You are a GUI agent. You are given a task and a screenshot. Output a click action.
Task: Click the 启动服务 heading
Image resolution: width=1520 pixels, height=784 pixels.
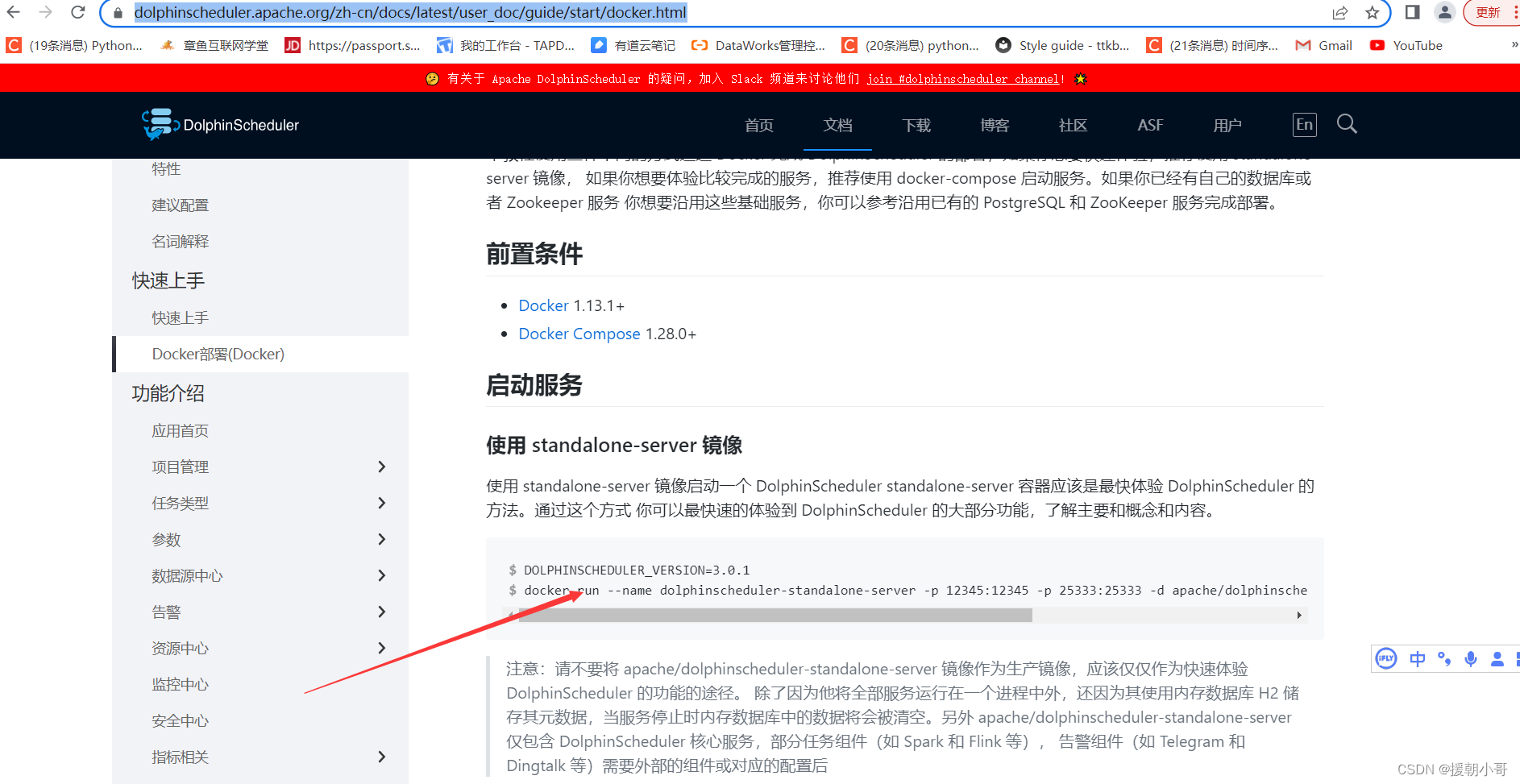pos(534,385)
